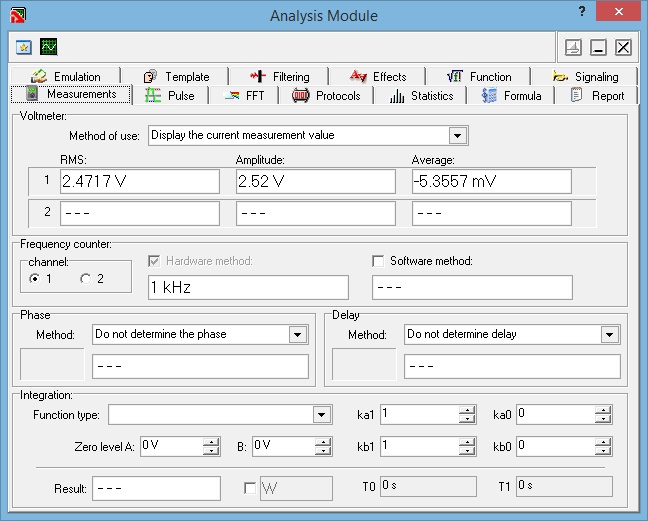Open the Phase method dropdown

click(x=298, y=334)
